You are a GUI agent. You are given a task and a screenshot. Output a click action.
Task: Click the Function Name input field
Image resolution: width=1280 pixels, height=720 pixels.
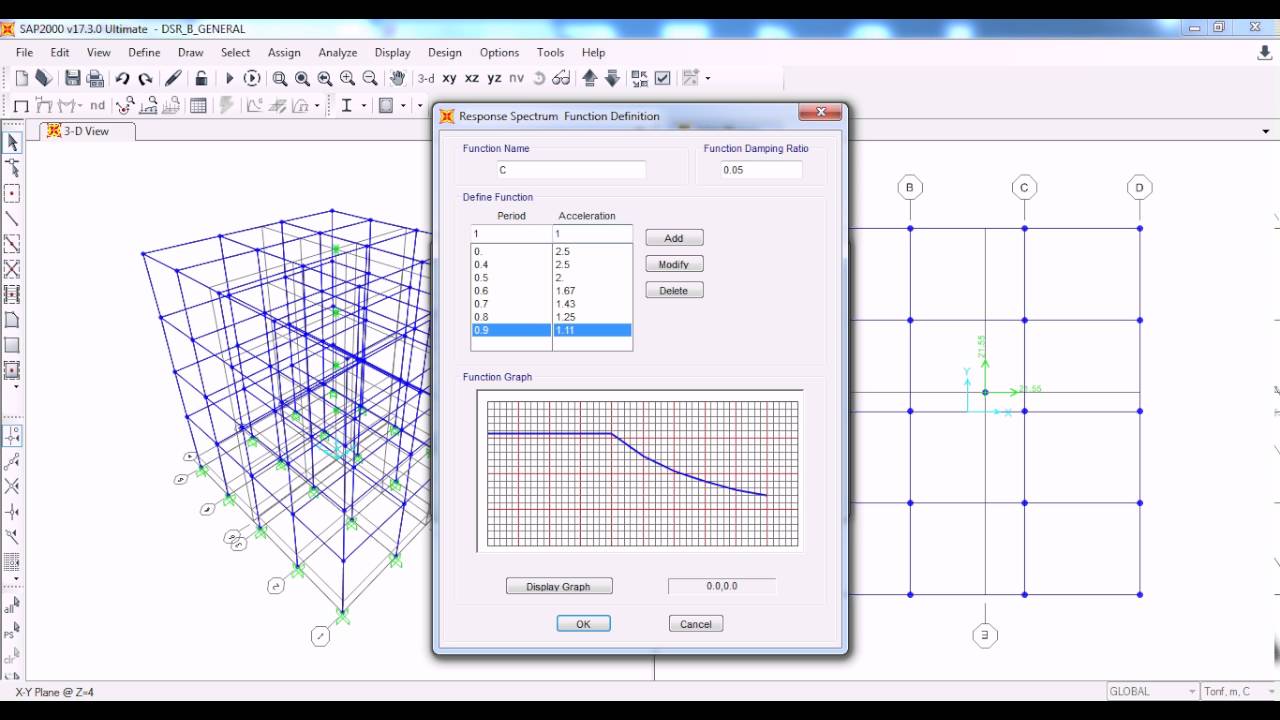tap(571, 170)
